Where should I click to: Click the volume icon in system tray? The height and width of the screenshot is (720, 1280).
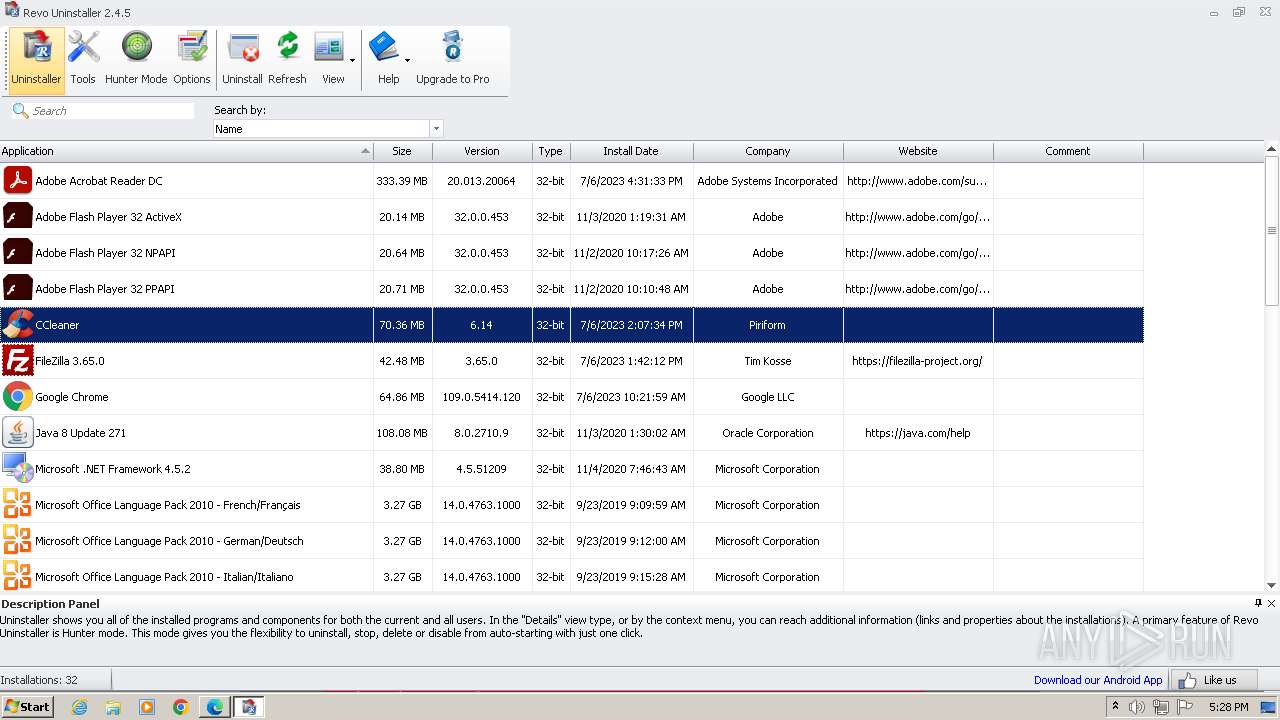click(1137, 707)
